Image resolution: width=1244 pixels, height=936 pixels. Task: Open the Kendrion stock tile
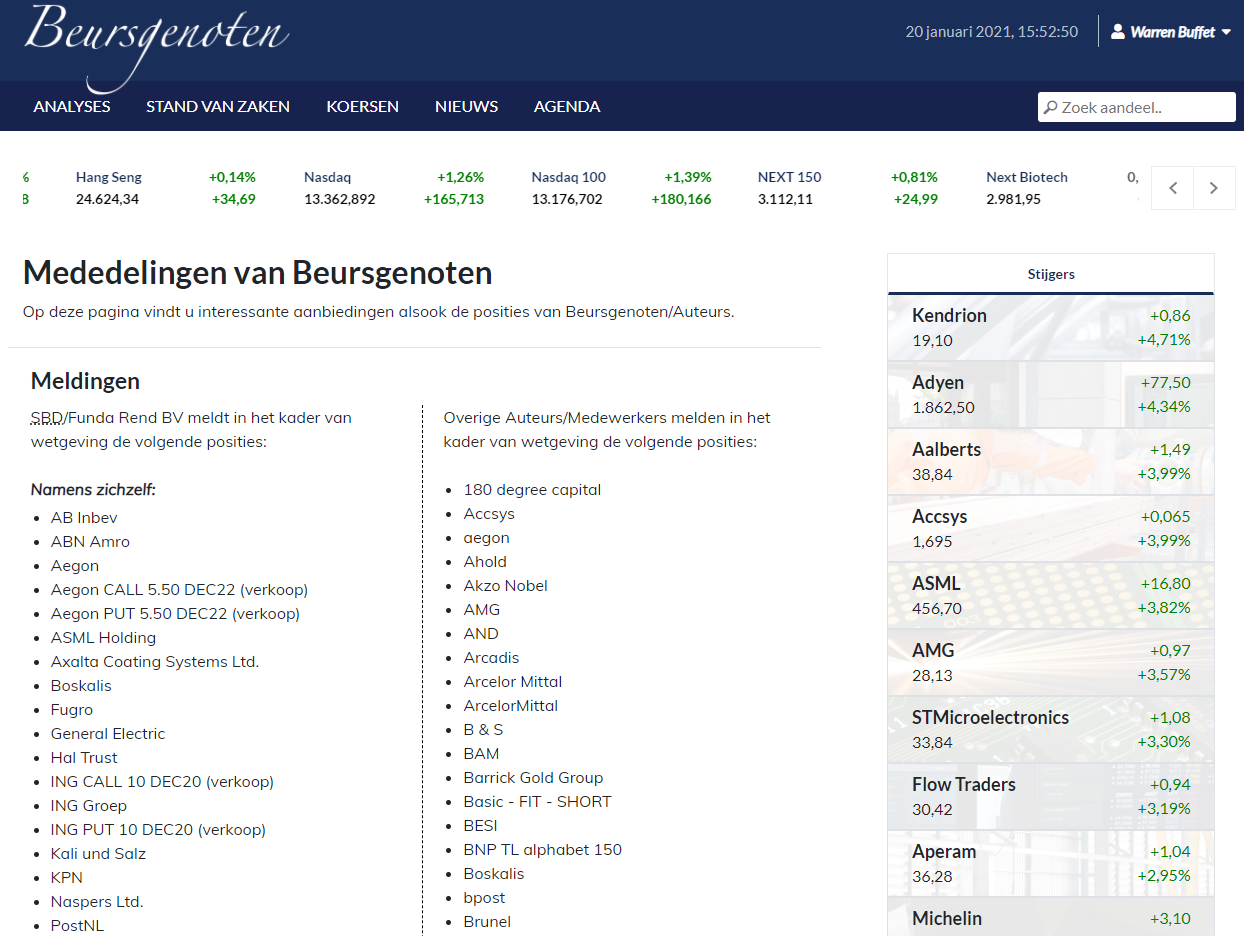point(1050,328)
